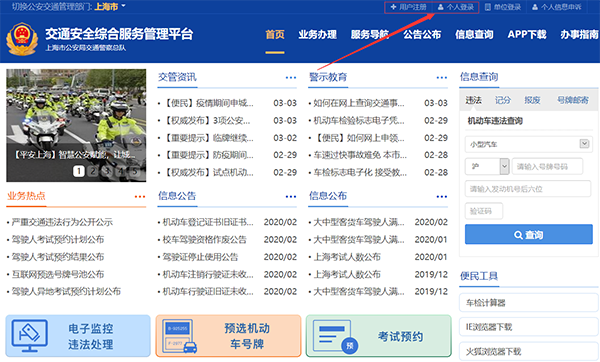Open 校车驾驶资格作废公告 announcement
The image size is (600, 362).
point(204,240)
